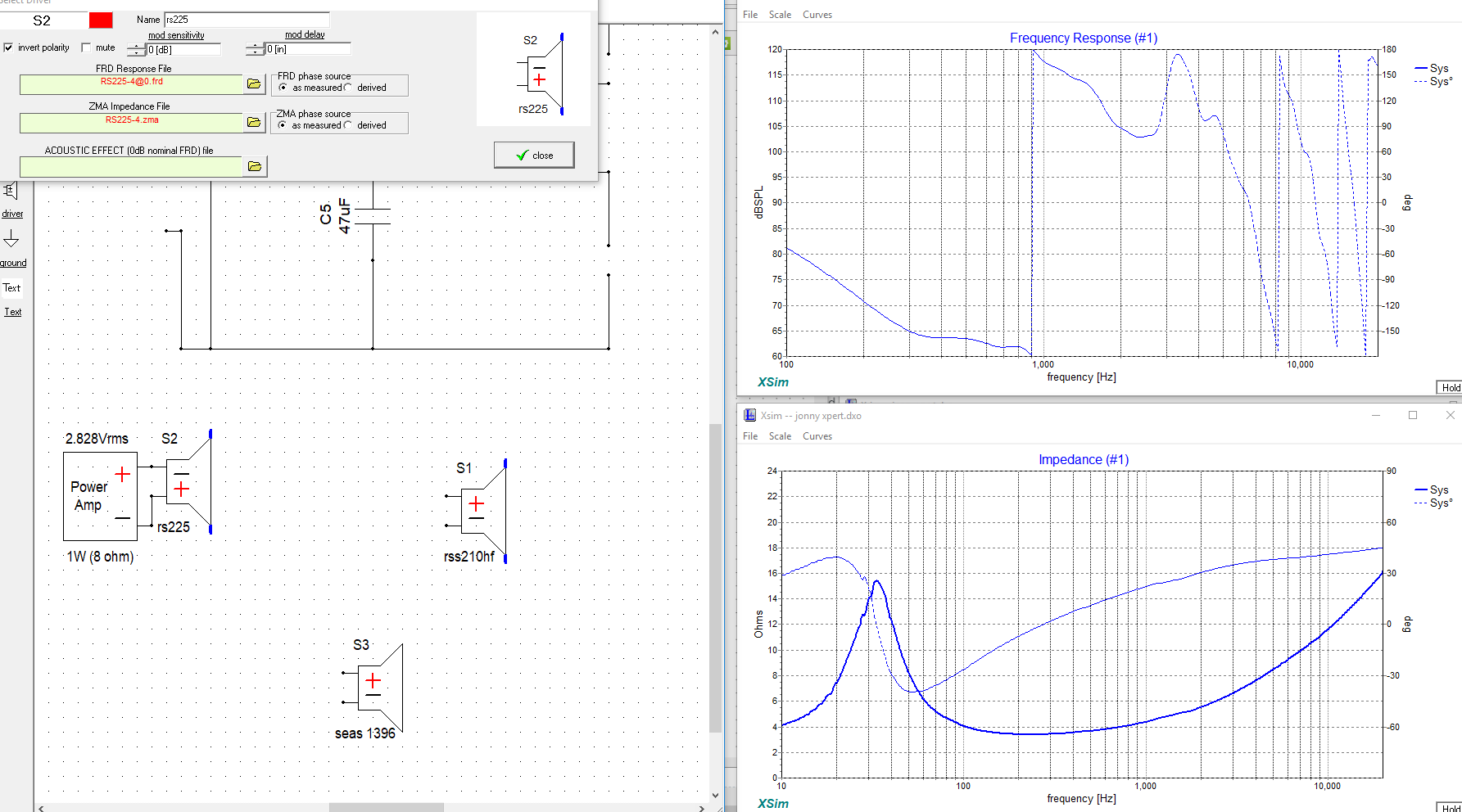
Task: Select the Power Amp block
Action: click(100, 496)
